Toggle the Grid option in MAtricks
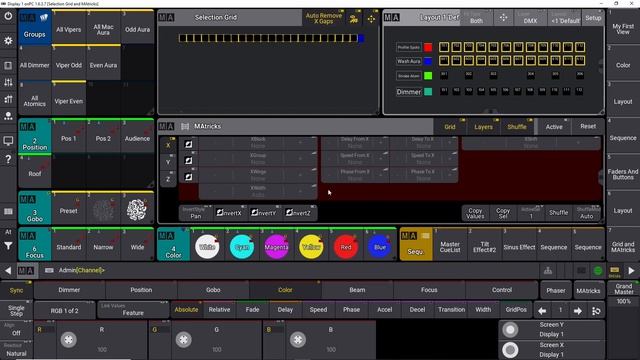 [450, 127]
